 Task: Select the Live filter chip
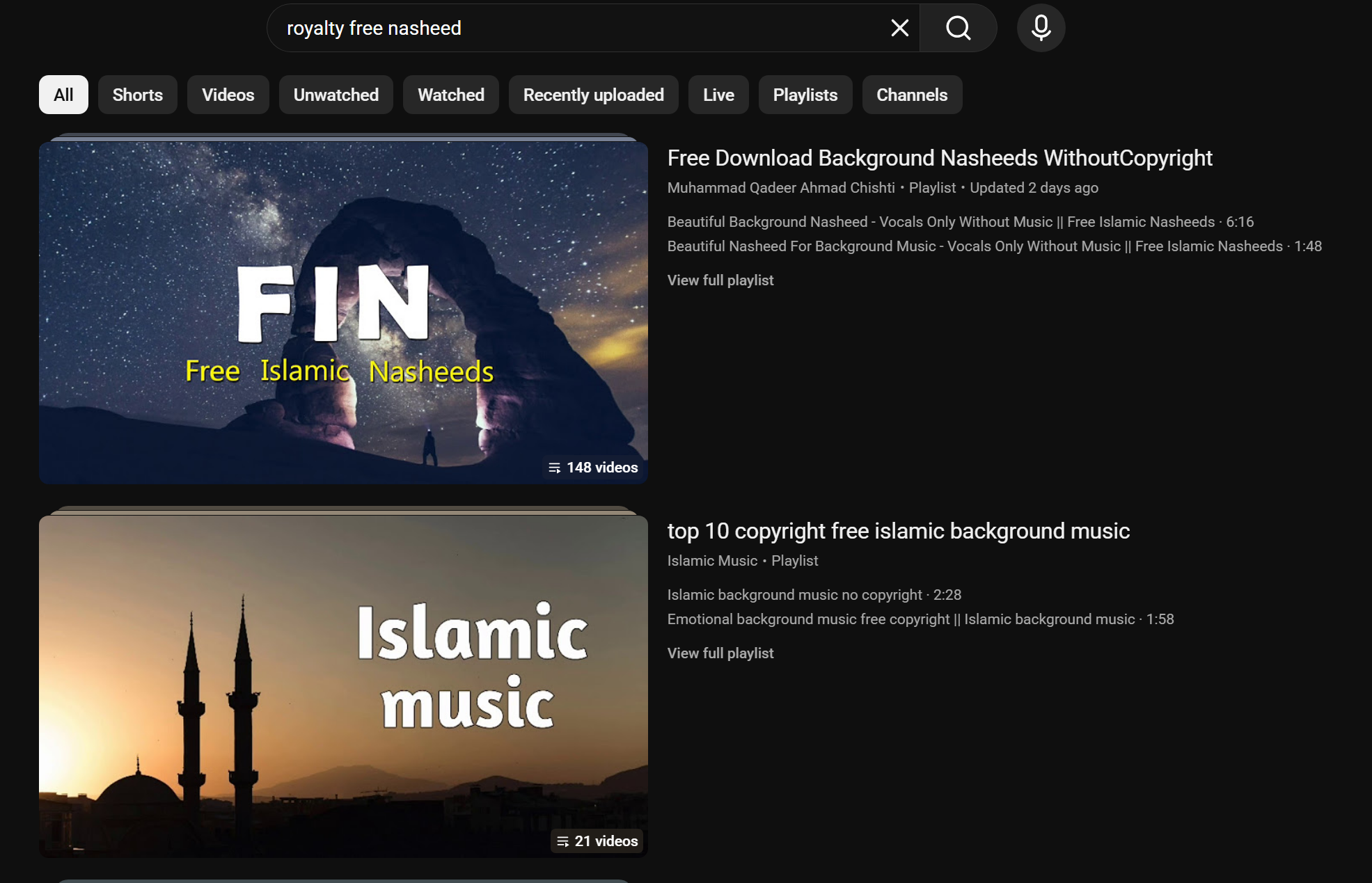pos(718,95)
